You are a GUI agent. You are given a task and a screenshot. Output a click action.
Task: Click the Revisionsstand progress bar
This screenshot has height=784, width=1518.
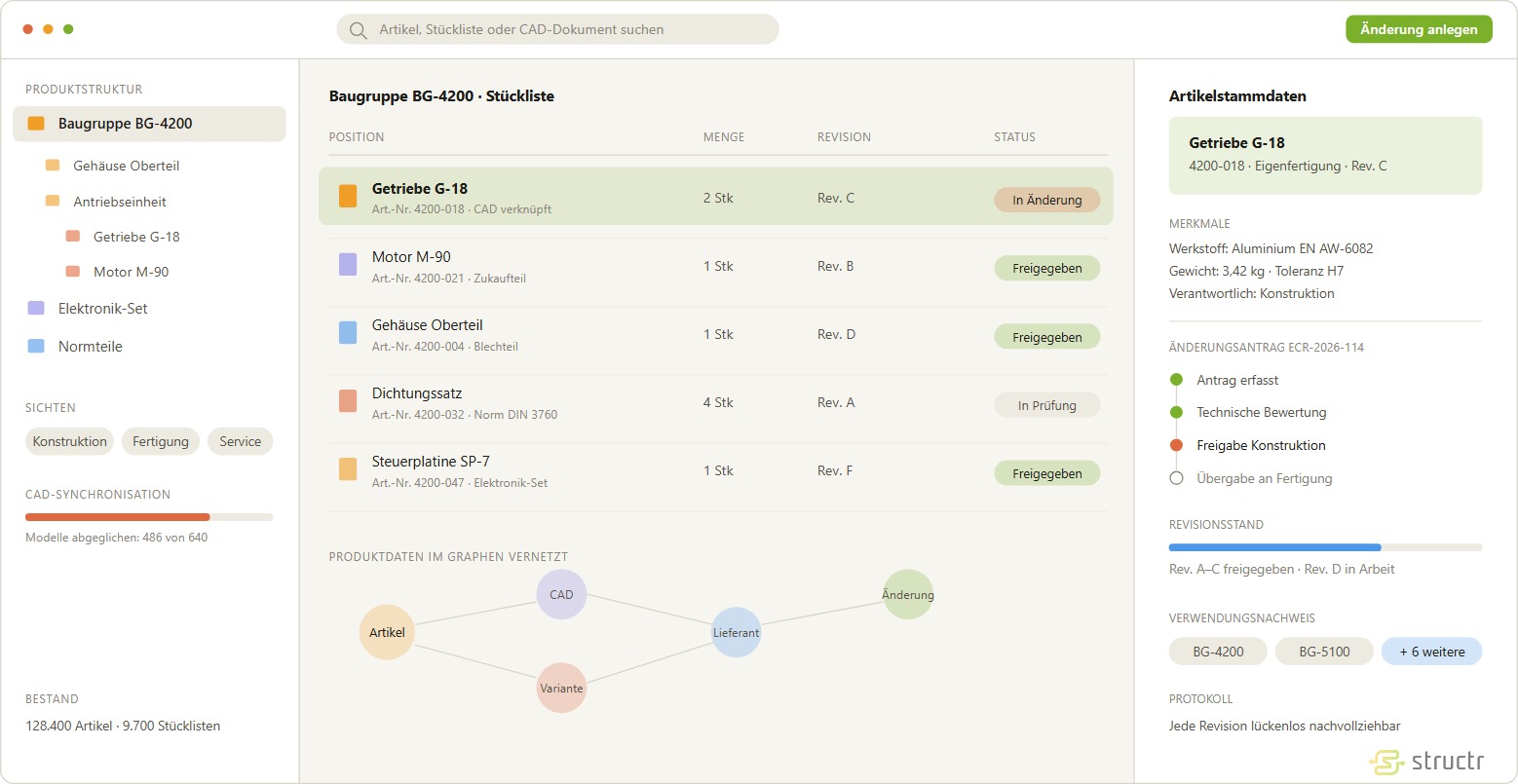click(x=1325, y=547)
